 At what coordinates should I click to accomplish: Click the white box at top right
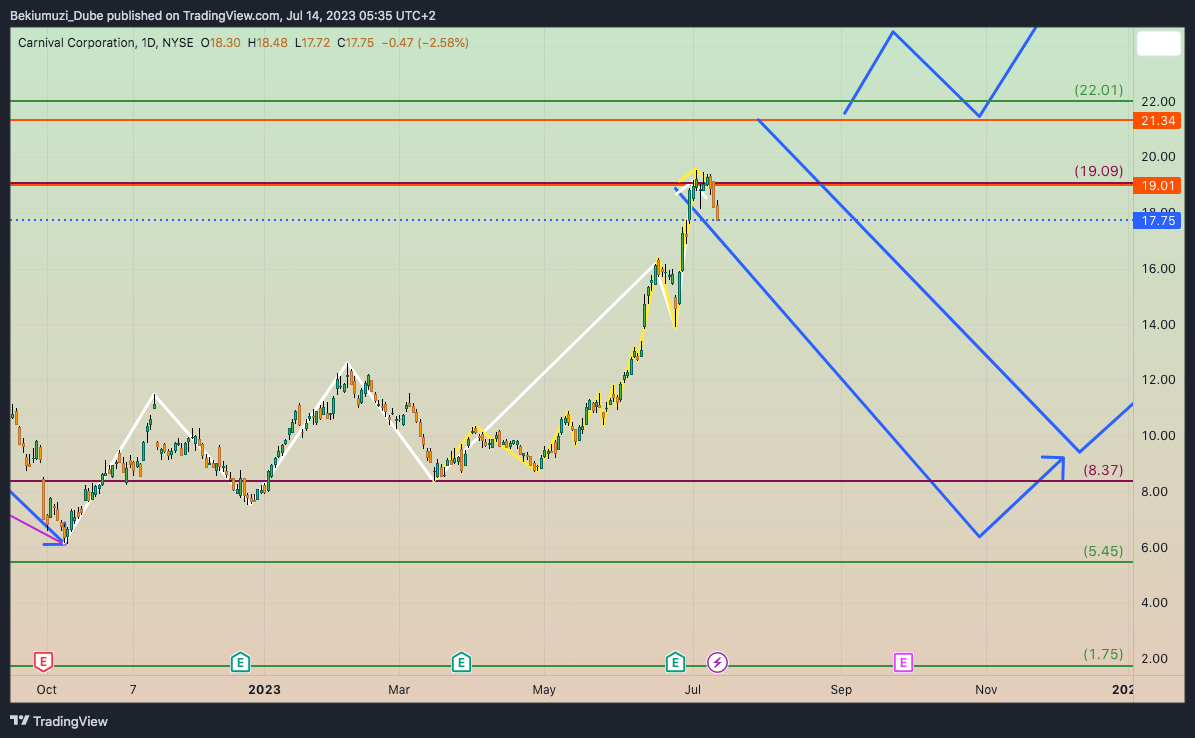point(1158,43)
